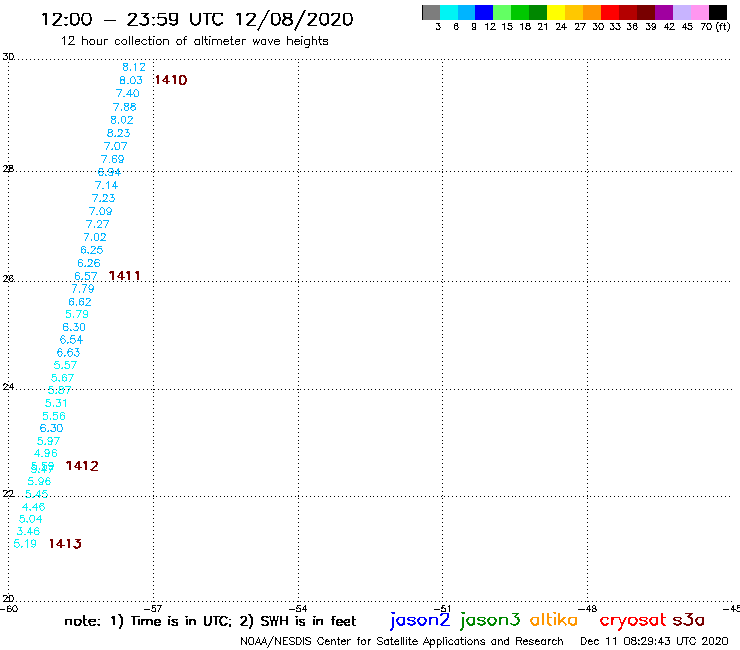Pick the lavender legend swatch
740x650 pixels.
pyautogui.click(x=681, y=12)
